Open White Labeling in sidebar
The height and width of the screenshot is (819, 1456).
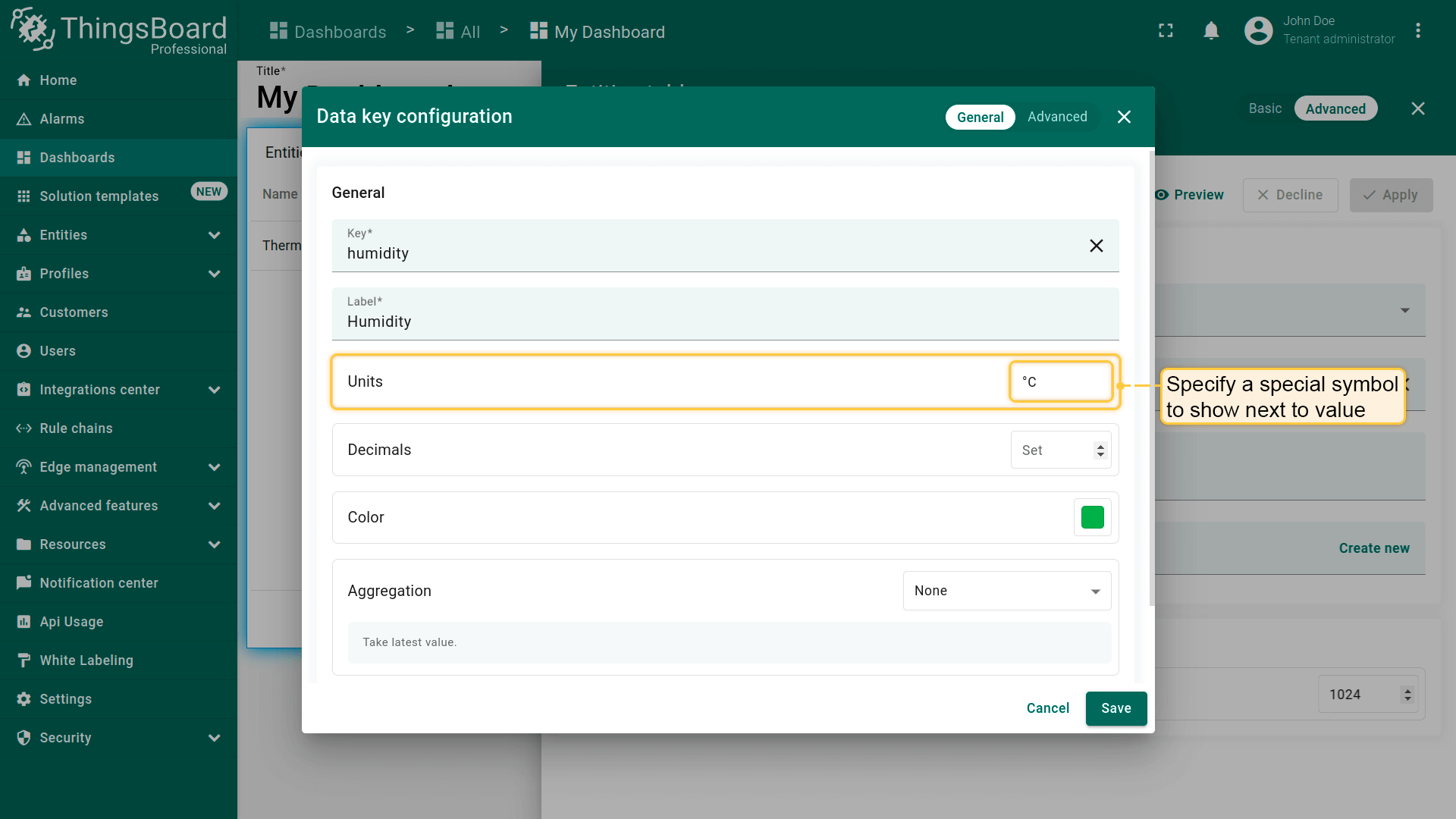click(x=86, y=661)
